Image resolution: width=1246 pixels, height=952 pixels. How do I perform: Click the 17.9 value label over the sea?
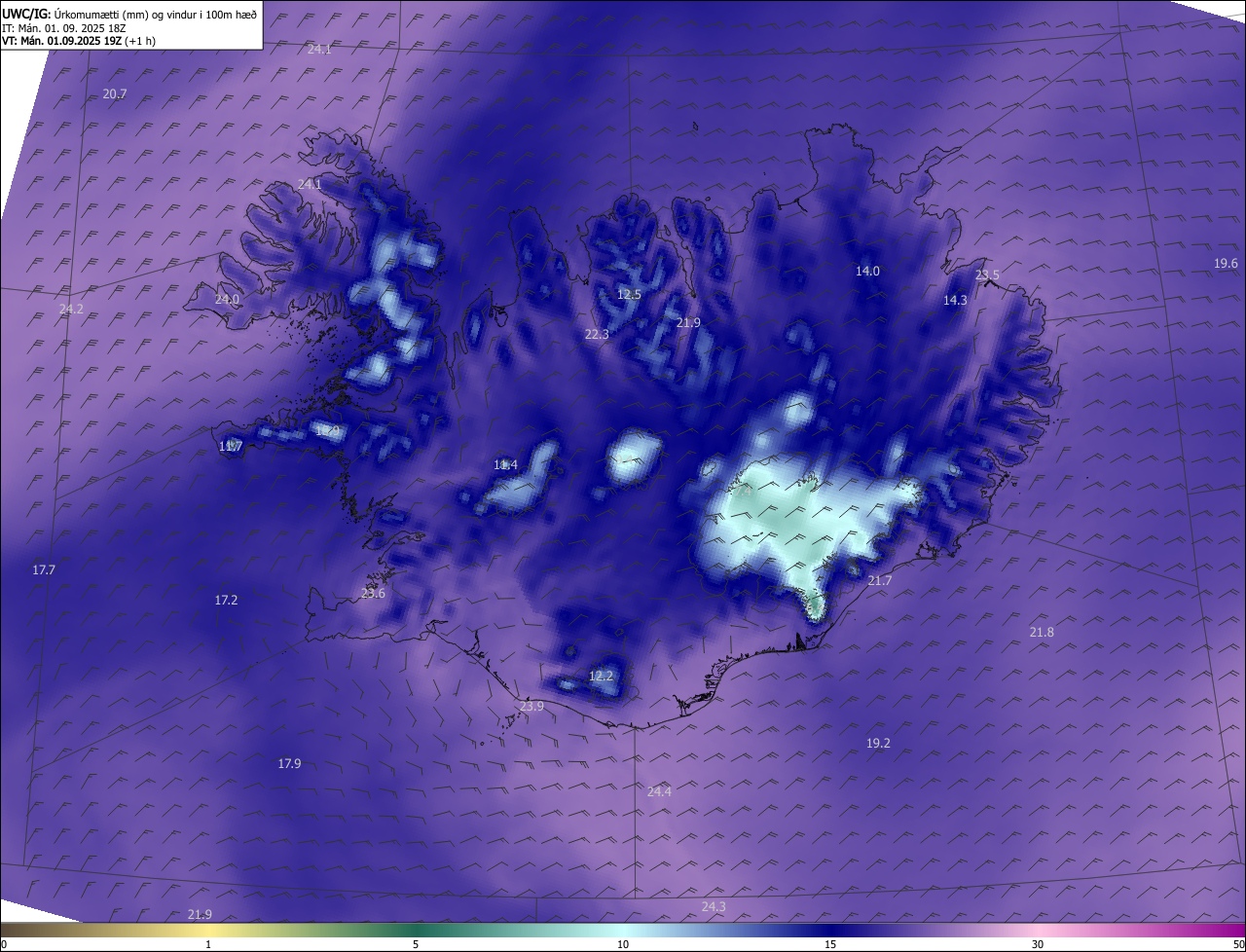(289, 763)
